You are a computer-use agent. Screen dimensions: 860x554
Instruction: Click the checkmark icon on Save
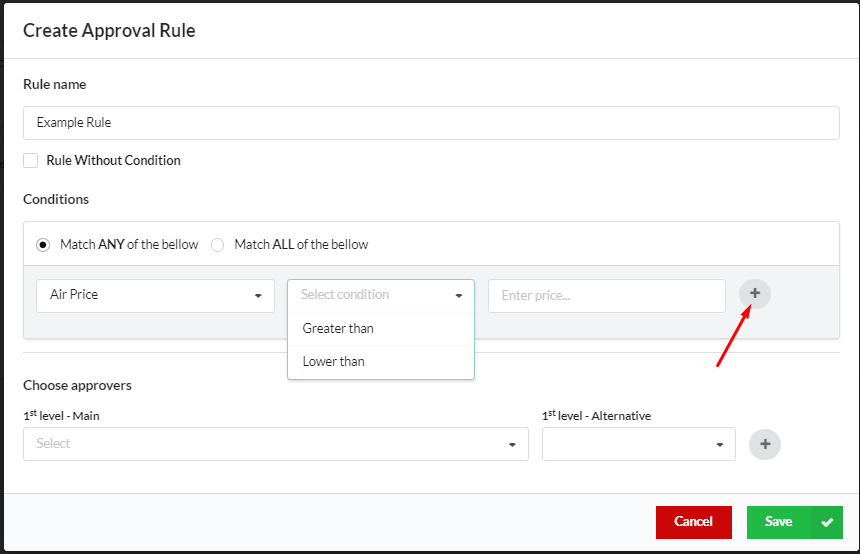(x=827, y=522)
